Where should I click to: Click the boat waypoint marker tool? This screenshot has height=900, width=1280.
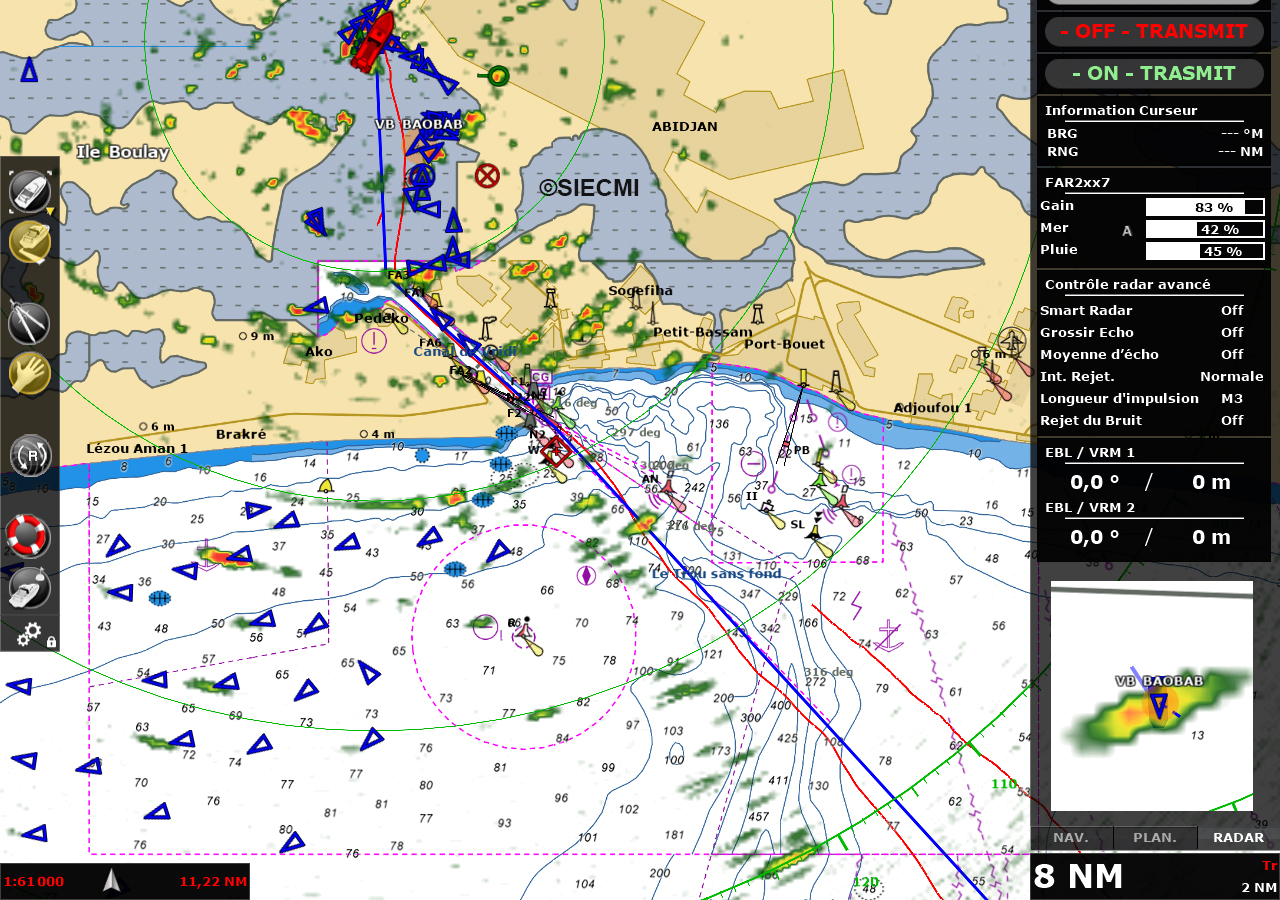pyautogui.click(x=29, y=588)
